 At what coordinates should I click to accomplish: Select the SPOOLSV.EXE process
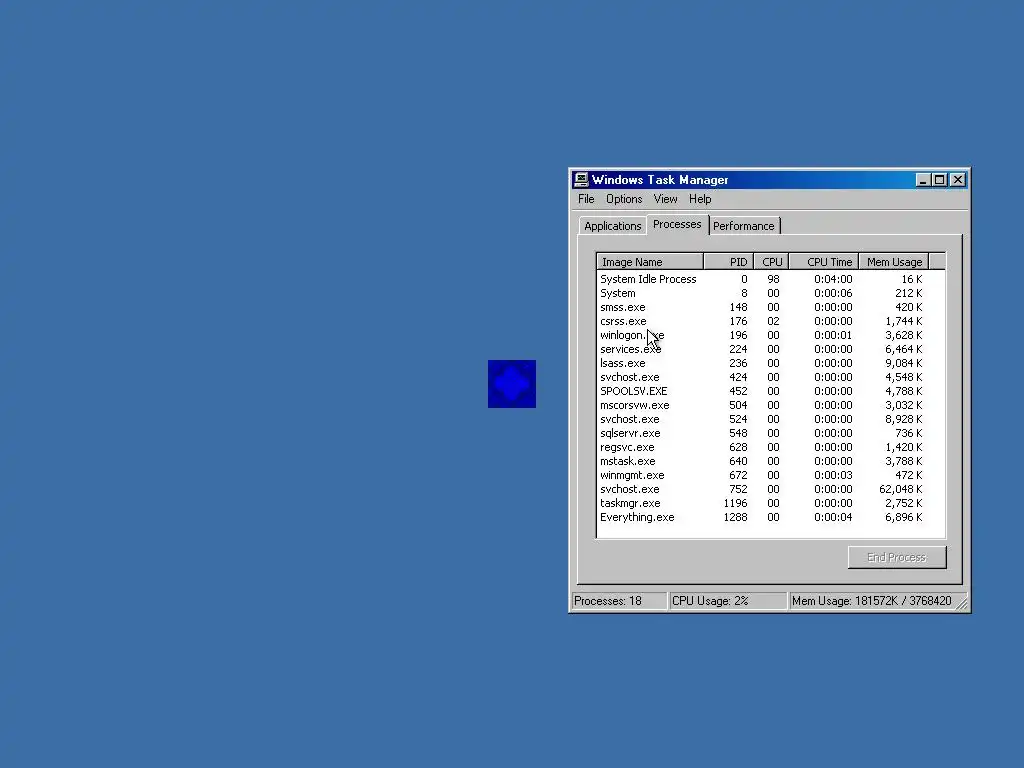(x=771, y=391)
